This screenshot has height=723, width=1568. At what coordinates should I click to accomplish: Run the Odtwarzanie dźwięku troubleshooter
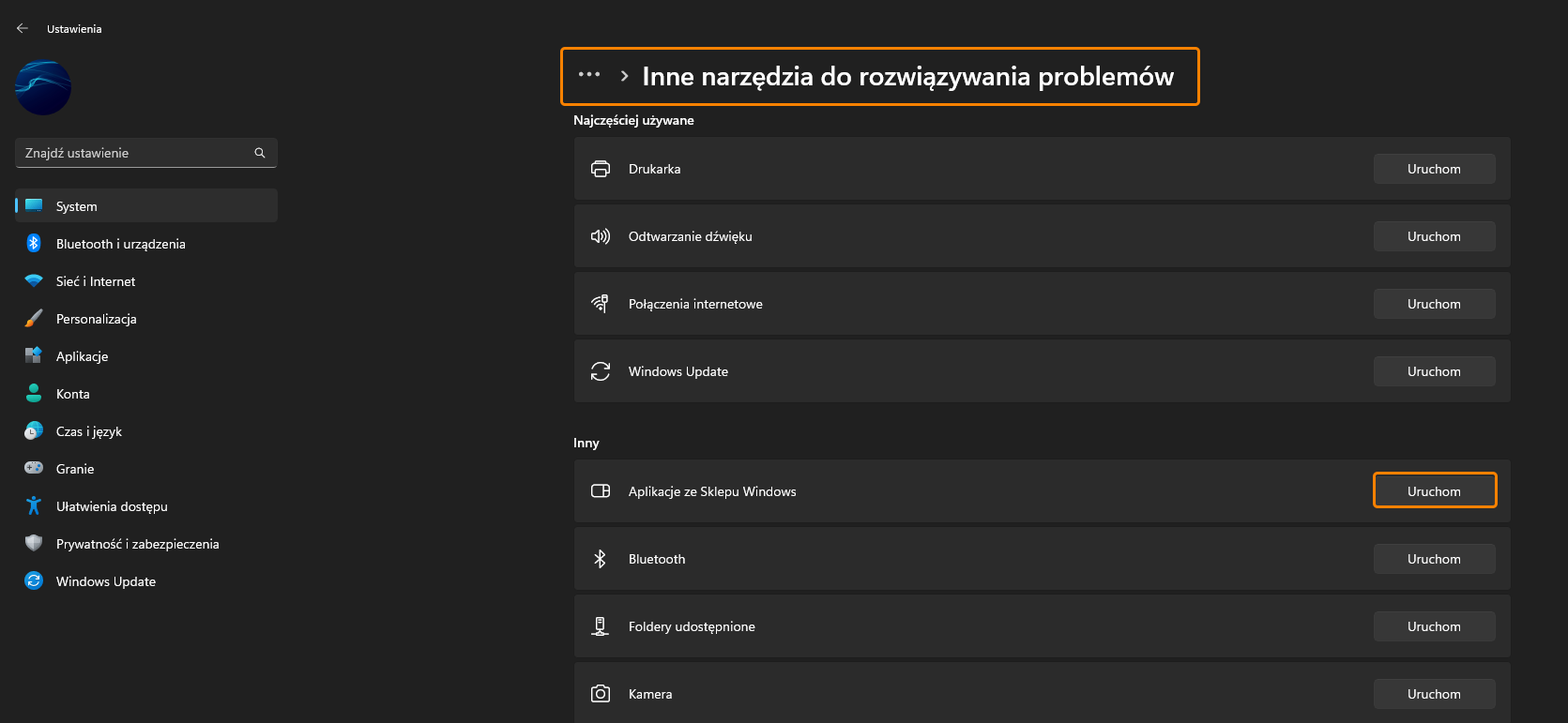click(1434, 236)
